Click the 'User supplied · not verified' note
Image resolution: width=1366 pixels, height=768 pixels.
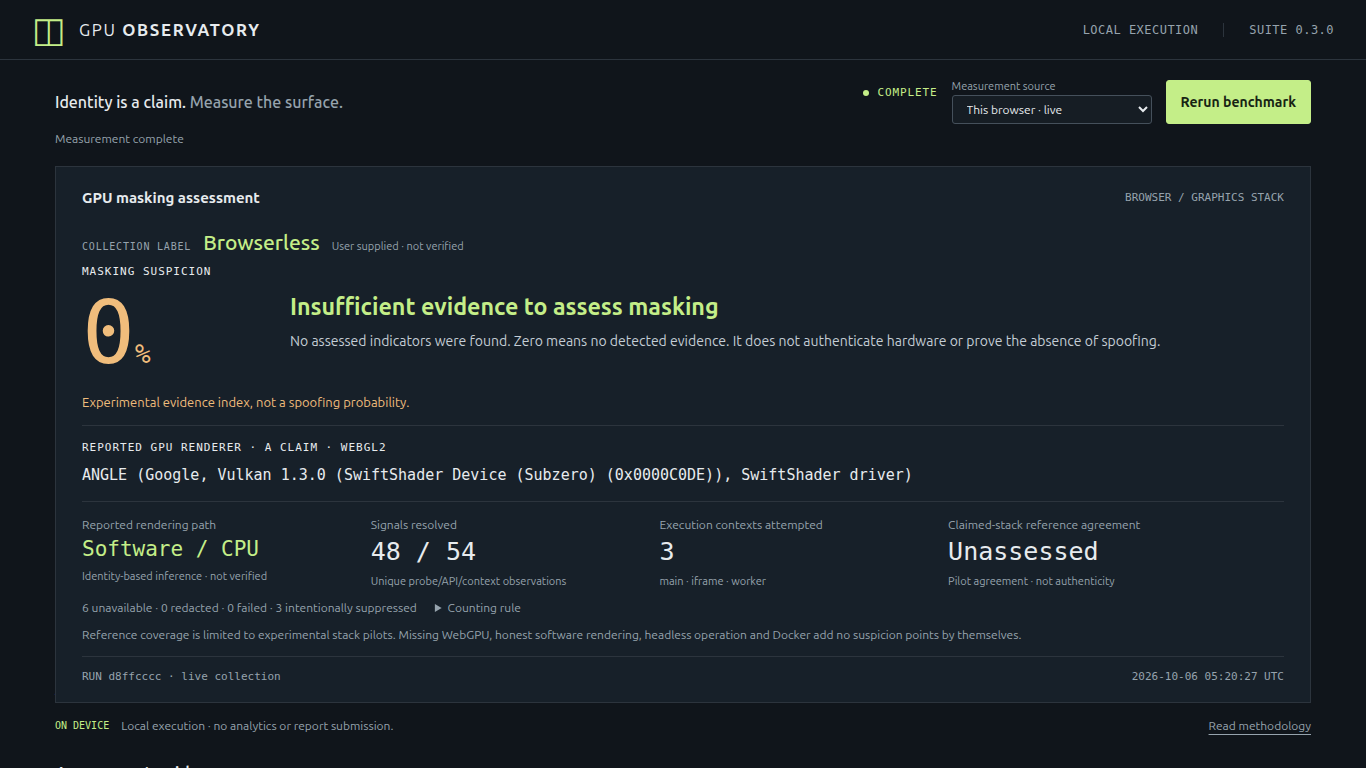coord(398,246)
